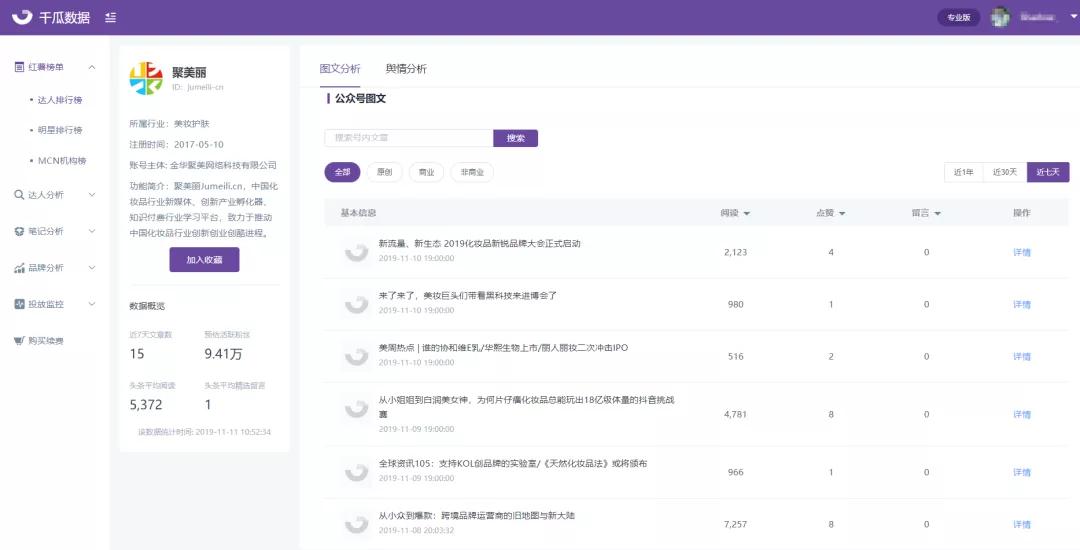Open 详情 for the 美周热点 article
Viewport: 1080px width, 550px height.
tap(1021, 357)
